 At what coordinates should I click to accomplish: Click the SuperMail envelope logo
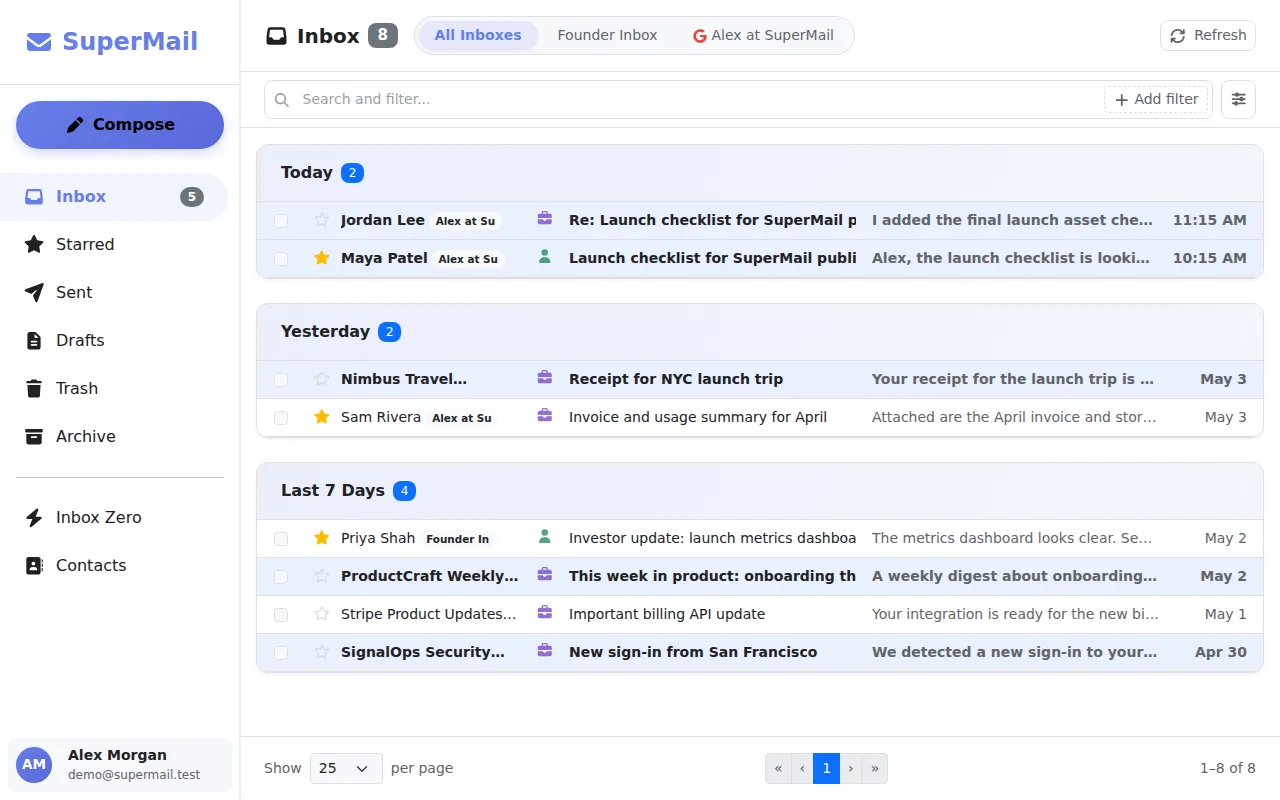pos(39,42)
